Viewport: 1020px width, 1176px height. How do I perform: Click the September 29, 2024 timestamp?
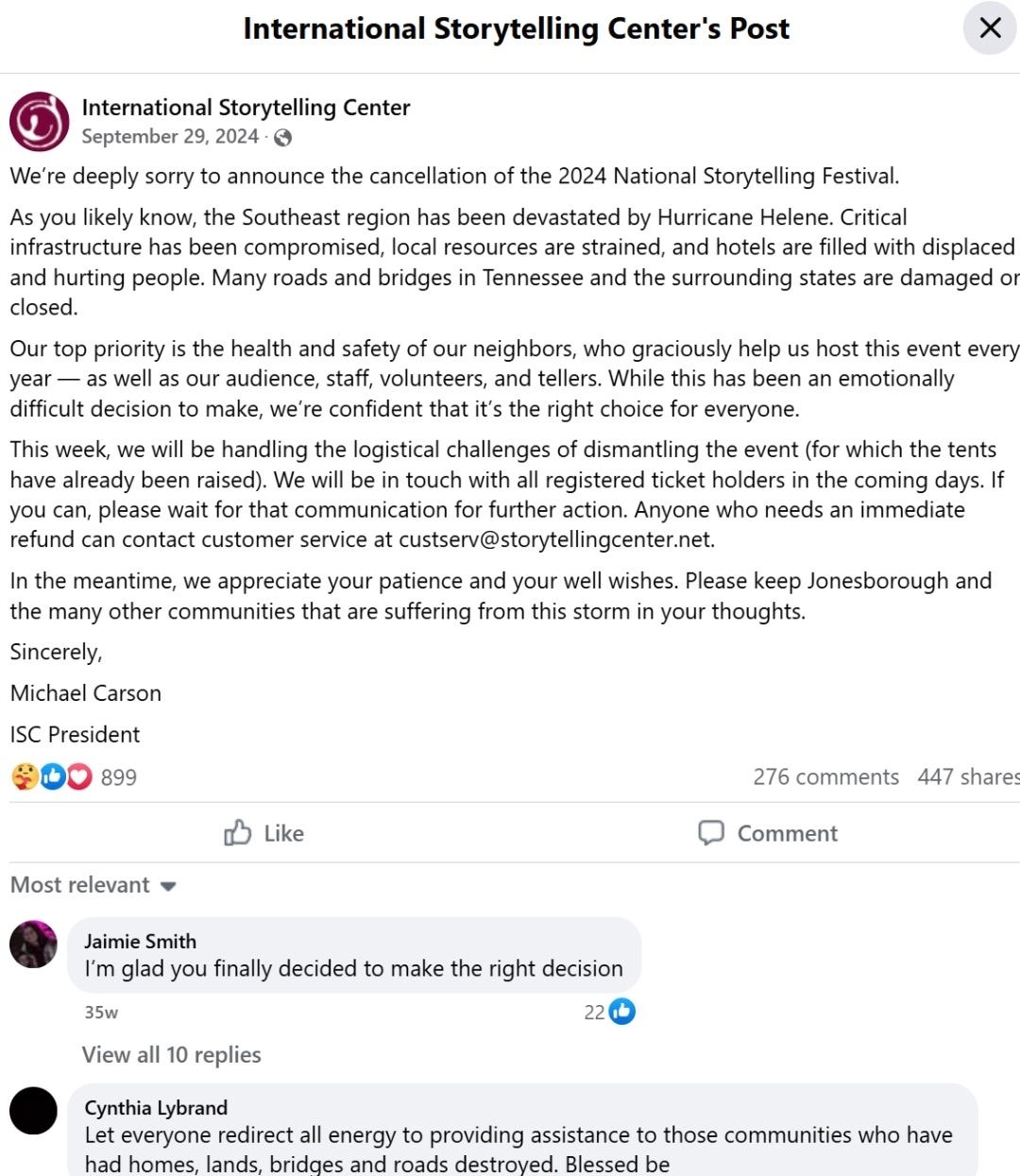click(x=170, y=137)
